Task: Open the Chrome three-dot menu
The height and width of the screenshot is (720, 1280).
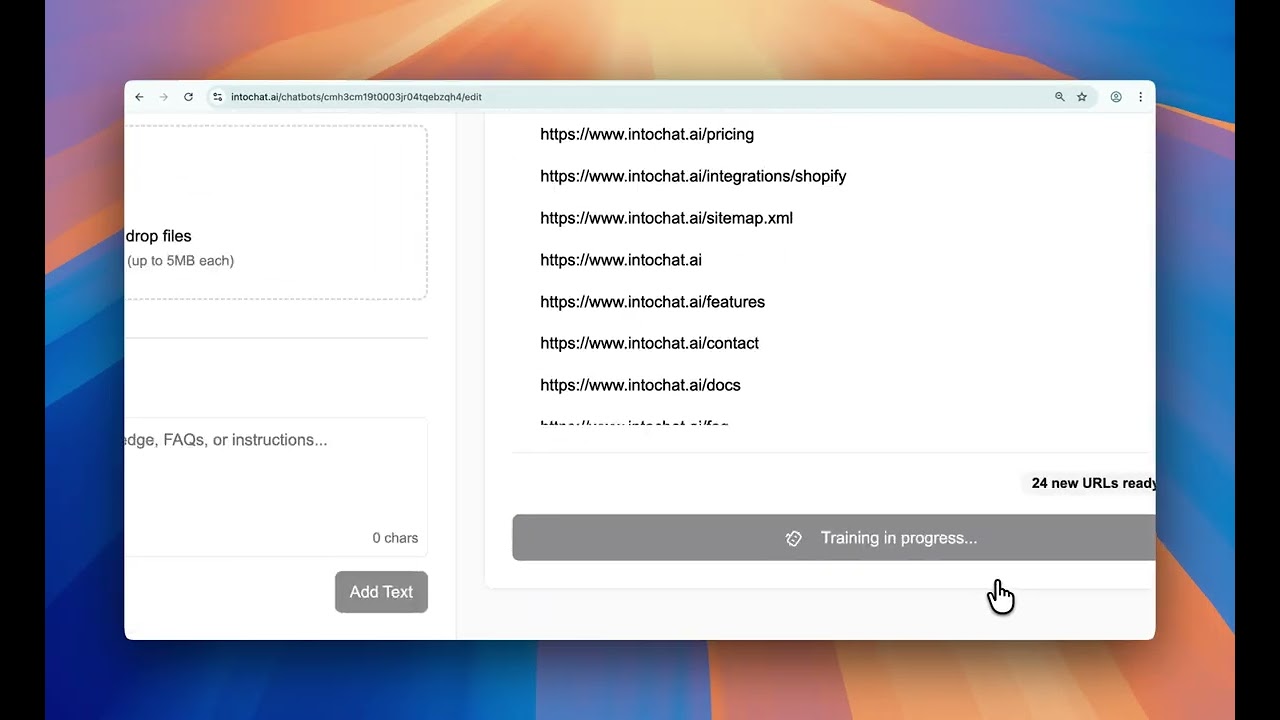Action: pos(1140,97)
